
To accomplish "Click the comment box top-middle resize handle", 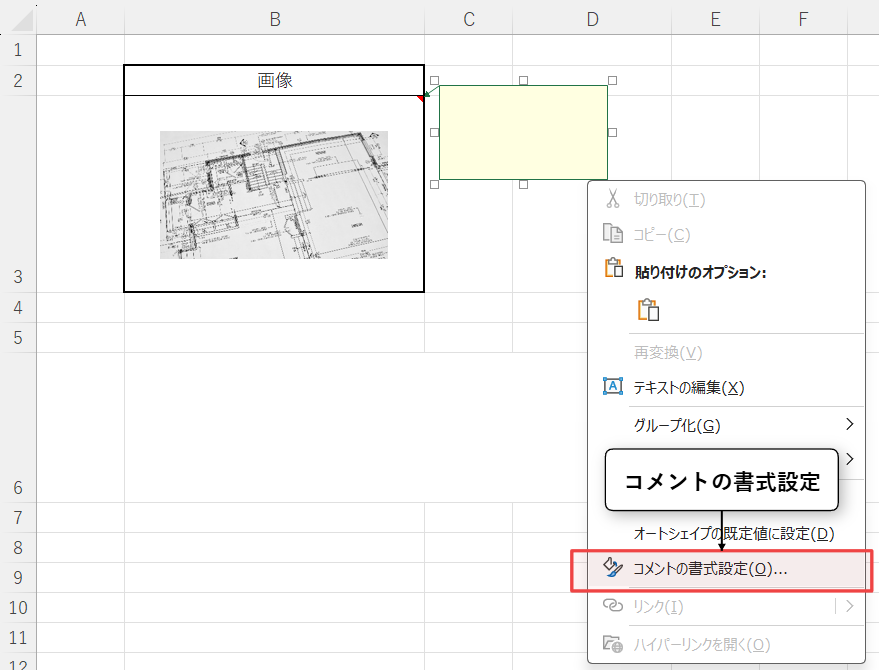I will click(523, 80).
